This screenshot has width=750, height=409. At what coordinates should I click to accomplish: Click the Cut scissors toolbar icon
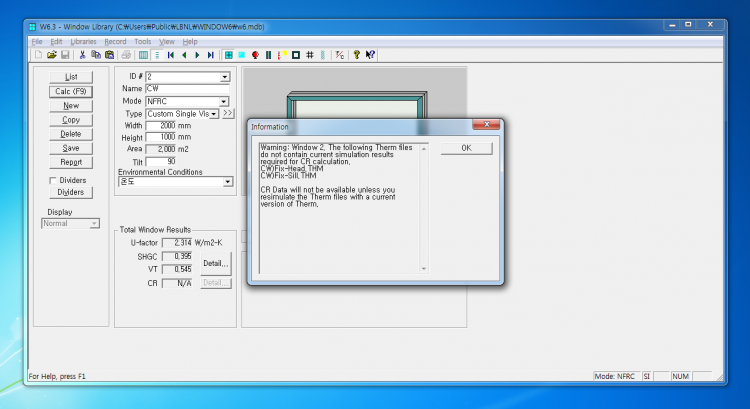point(82,55)
